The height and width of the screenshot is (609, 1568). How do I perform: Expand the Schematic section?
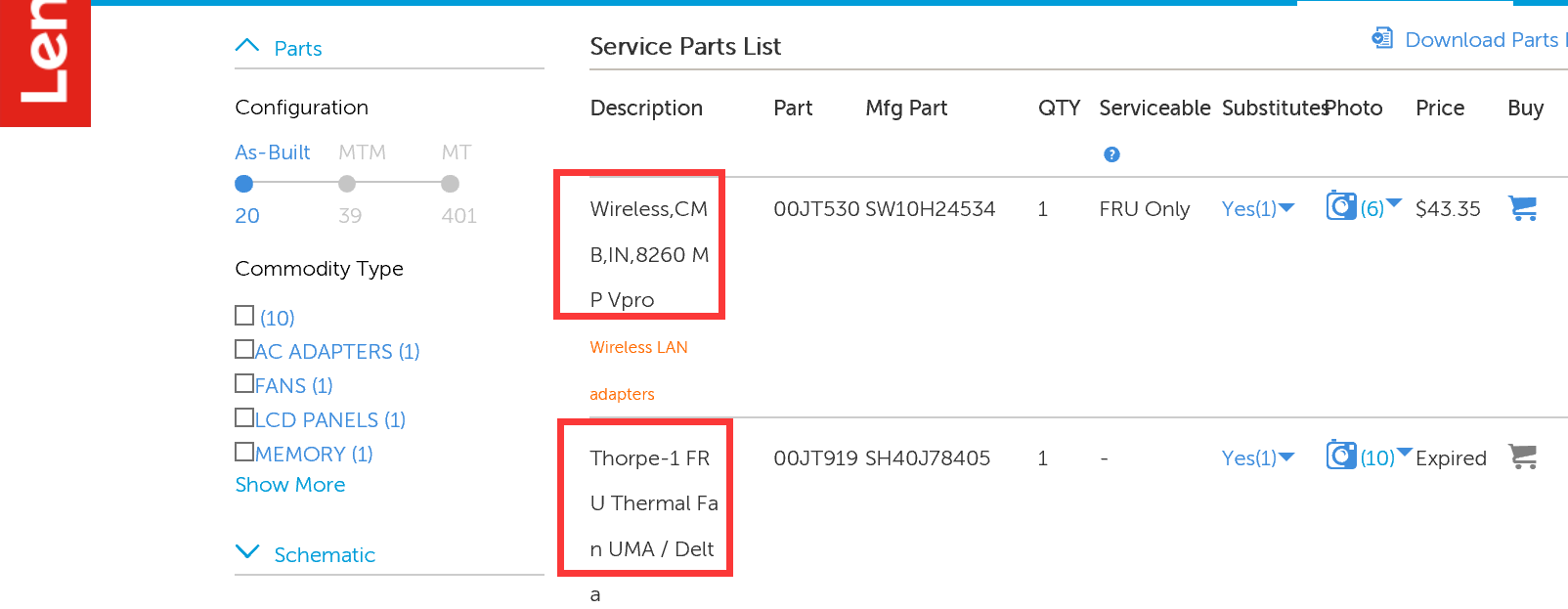click(x=248, y=552)
